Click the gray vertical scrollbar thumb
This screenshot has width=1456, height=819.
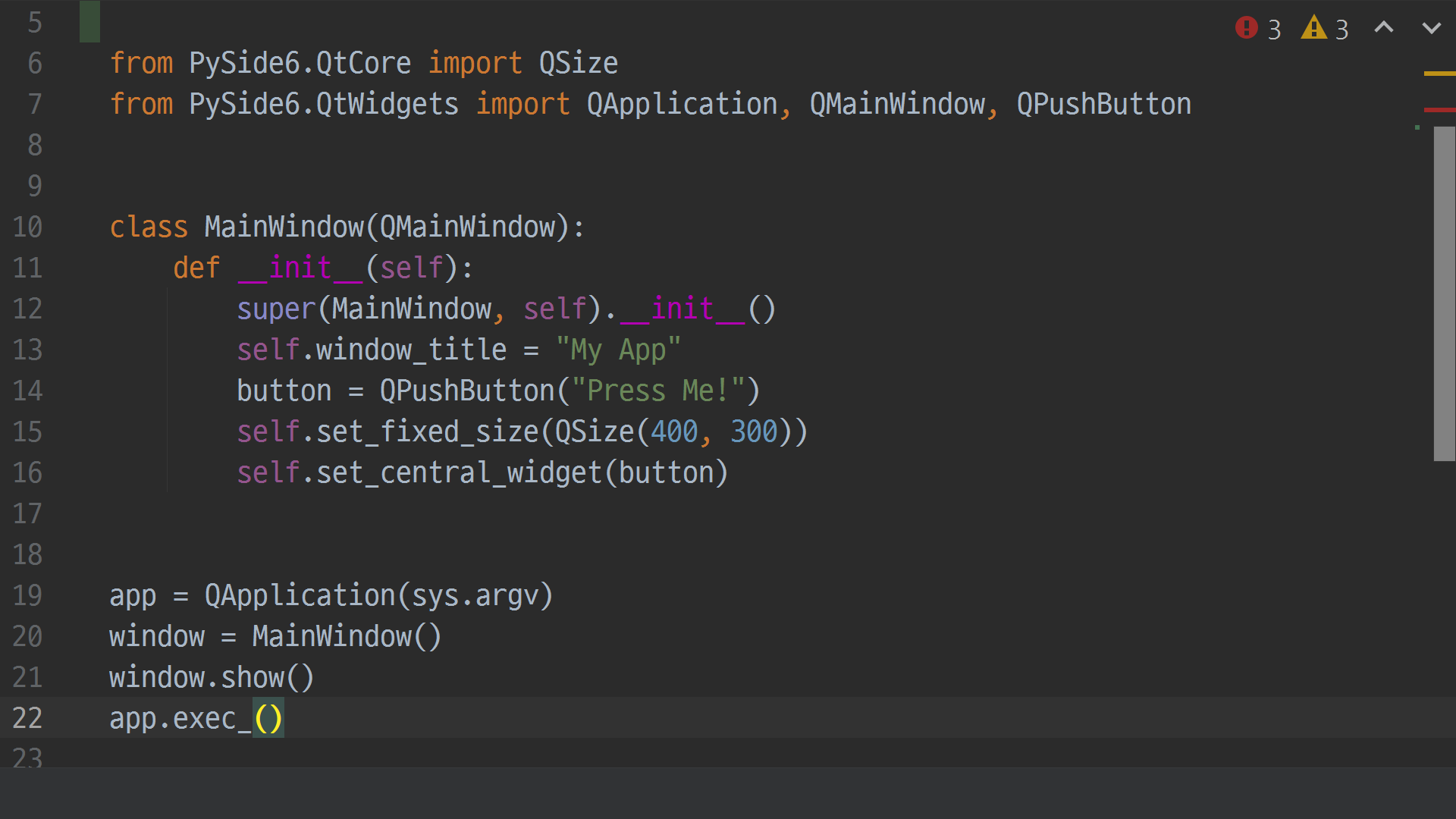tap(1444, 293)
